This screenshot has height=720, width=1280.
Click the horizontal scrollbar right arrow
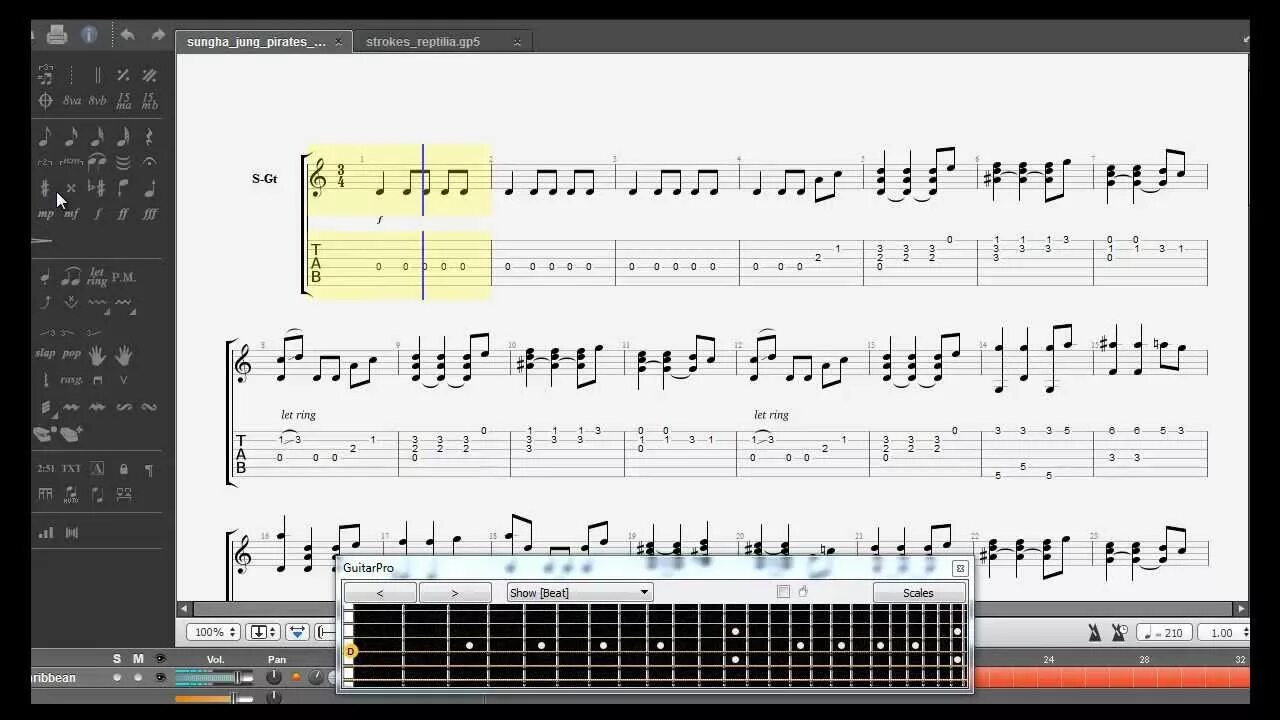pyautogui.click(x=1241, y=608)
